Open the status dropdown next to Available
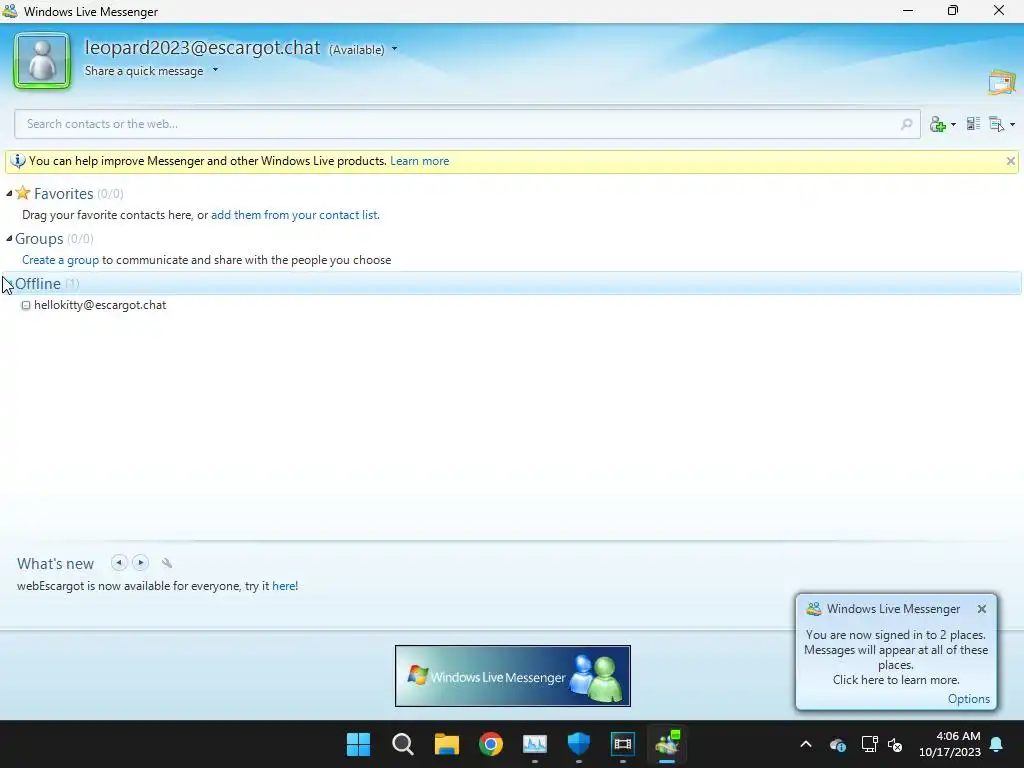This screenshot has height=768, width=1024. tap(394, 49)
